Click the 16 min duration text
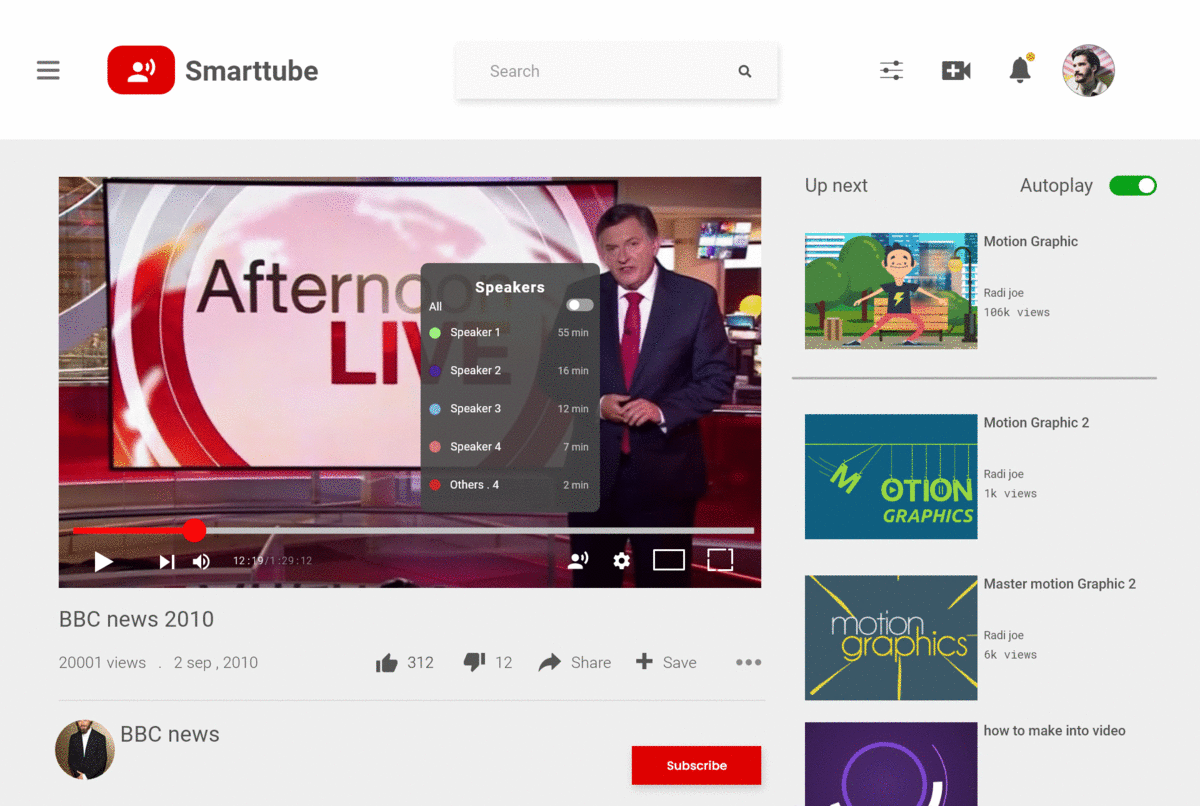 (573, 371)
